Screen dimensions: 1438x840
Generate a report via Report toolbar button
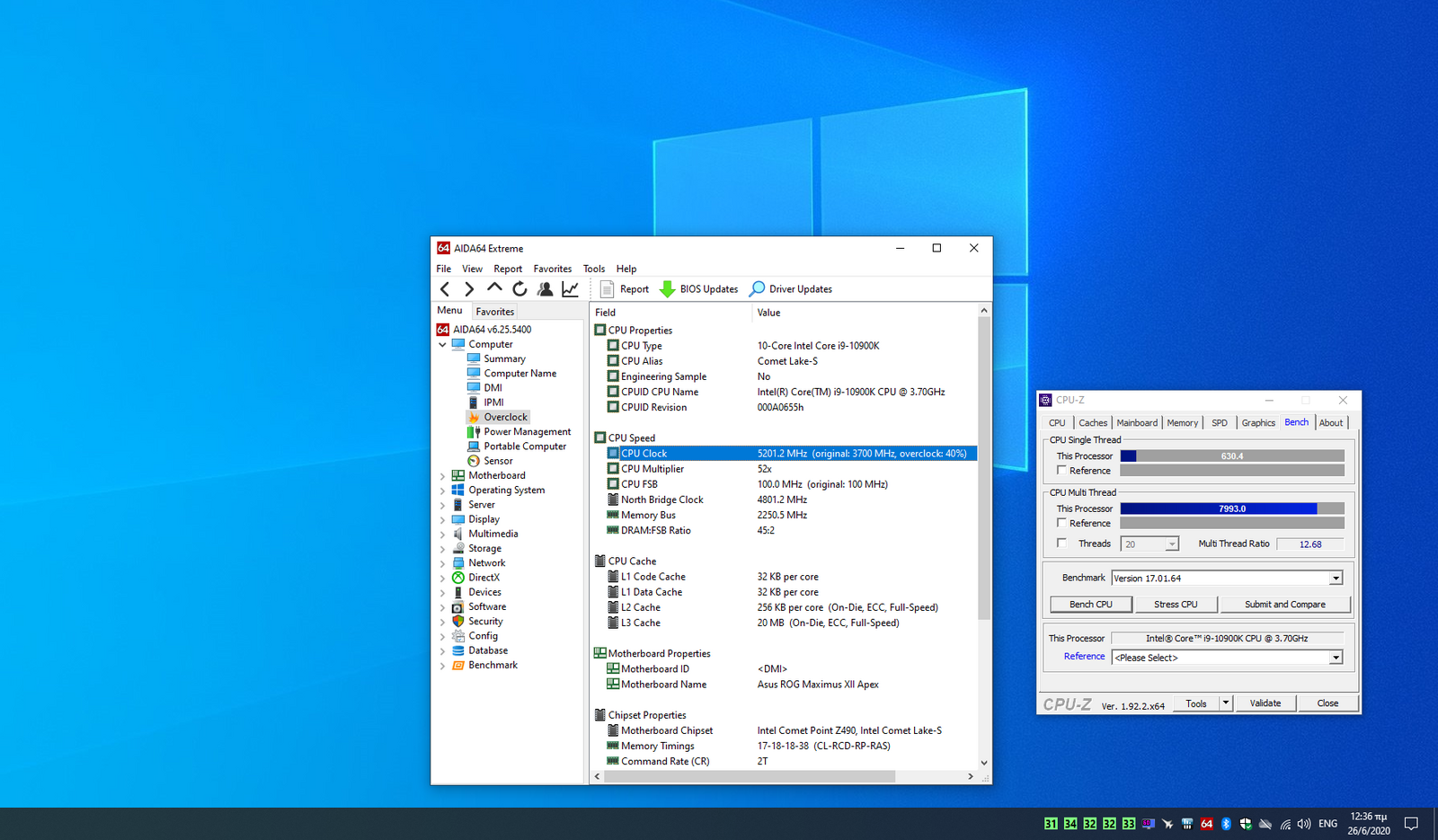(624, 288)
